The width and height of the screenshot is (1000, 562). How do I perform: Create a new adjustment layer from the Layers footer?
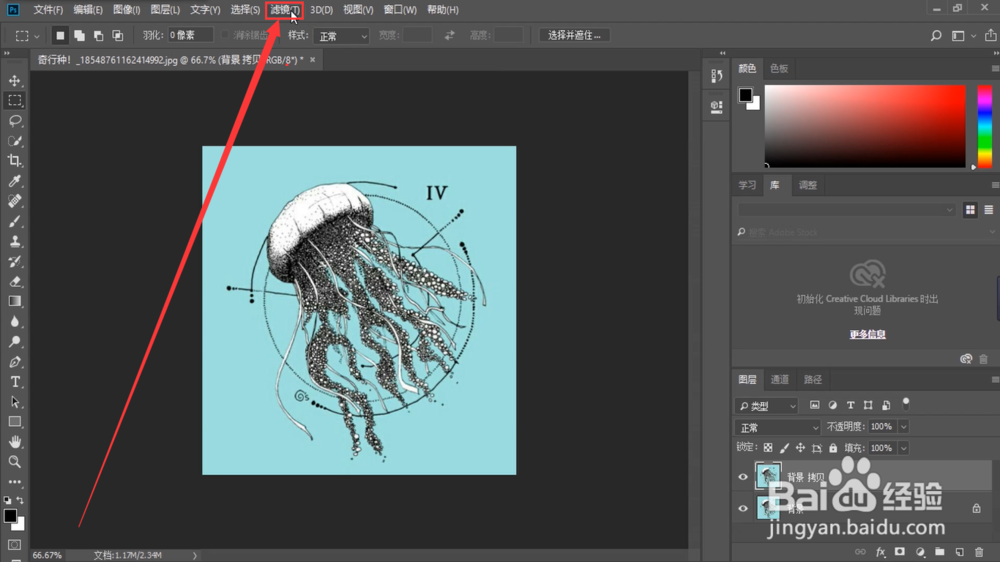click(x=920, y=552)
